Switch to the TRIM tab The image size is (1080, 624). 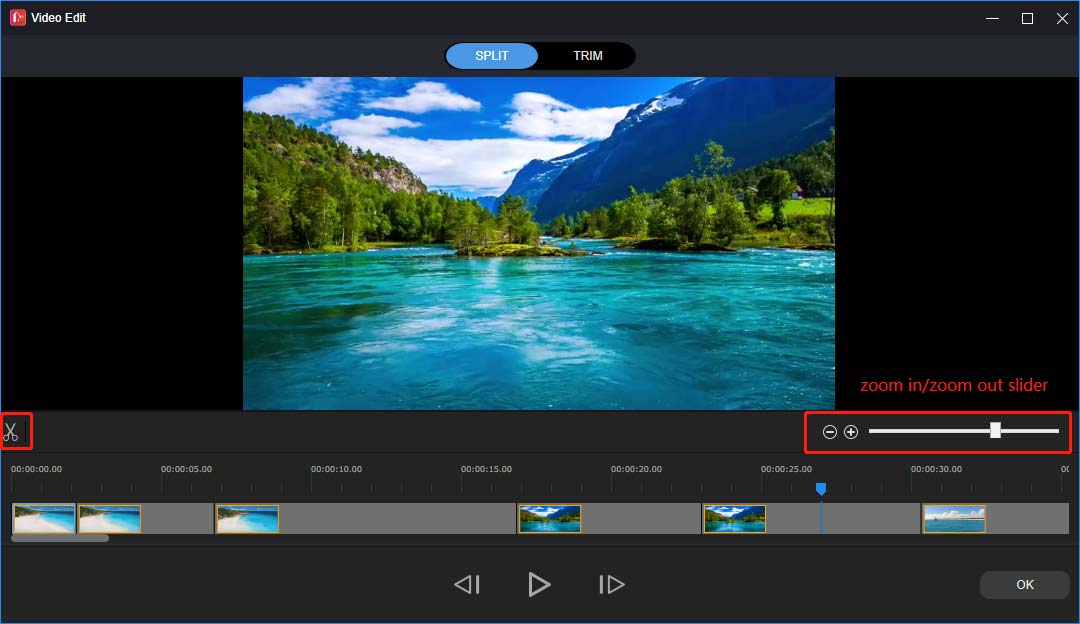pyautogui.click(x=588, y=55)
